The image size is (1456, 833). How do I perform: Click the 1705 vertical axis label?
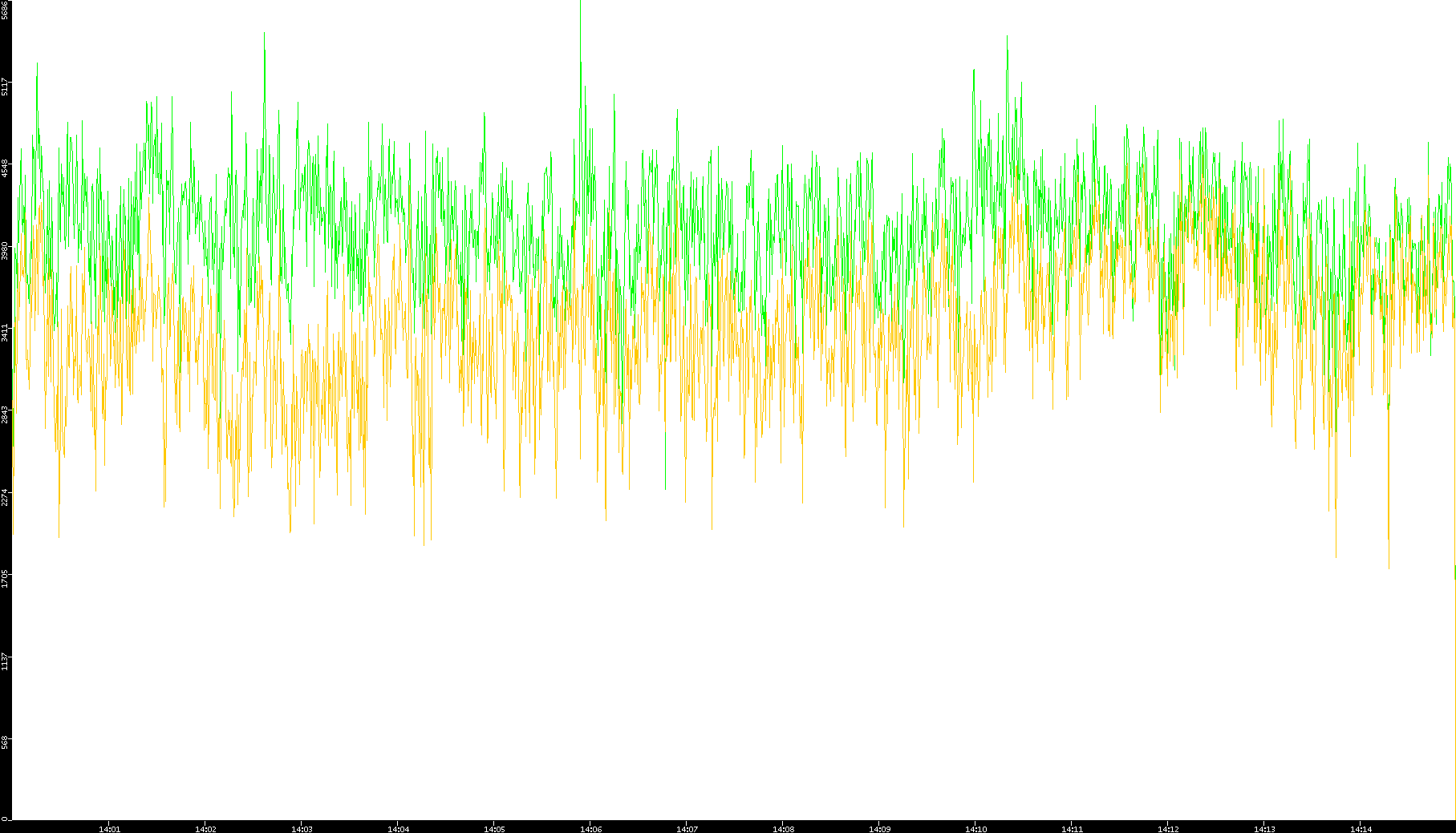[x=6, y=578]
